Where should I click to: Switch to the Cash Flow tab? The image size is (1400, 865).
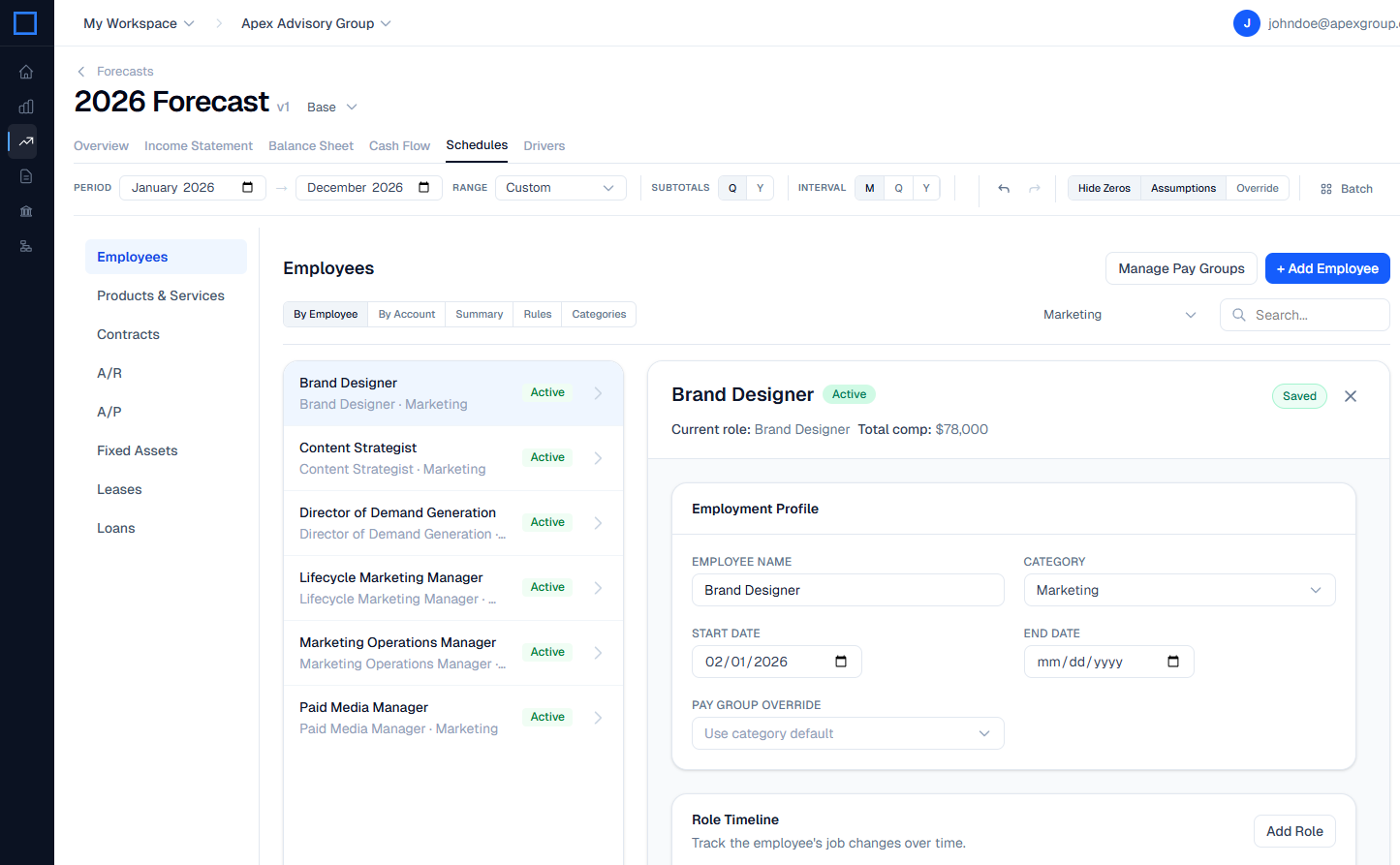[399, 146]
